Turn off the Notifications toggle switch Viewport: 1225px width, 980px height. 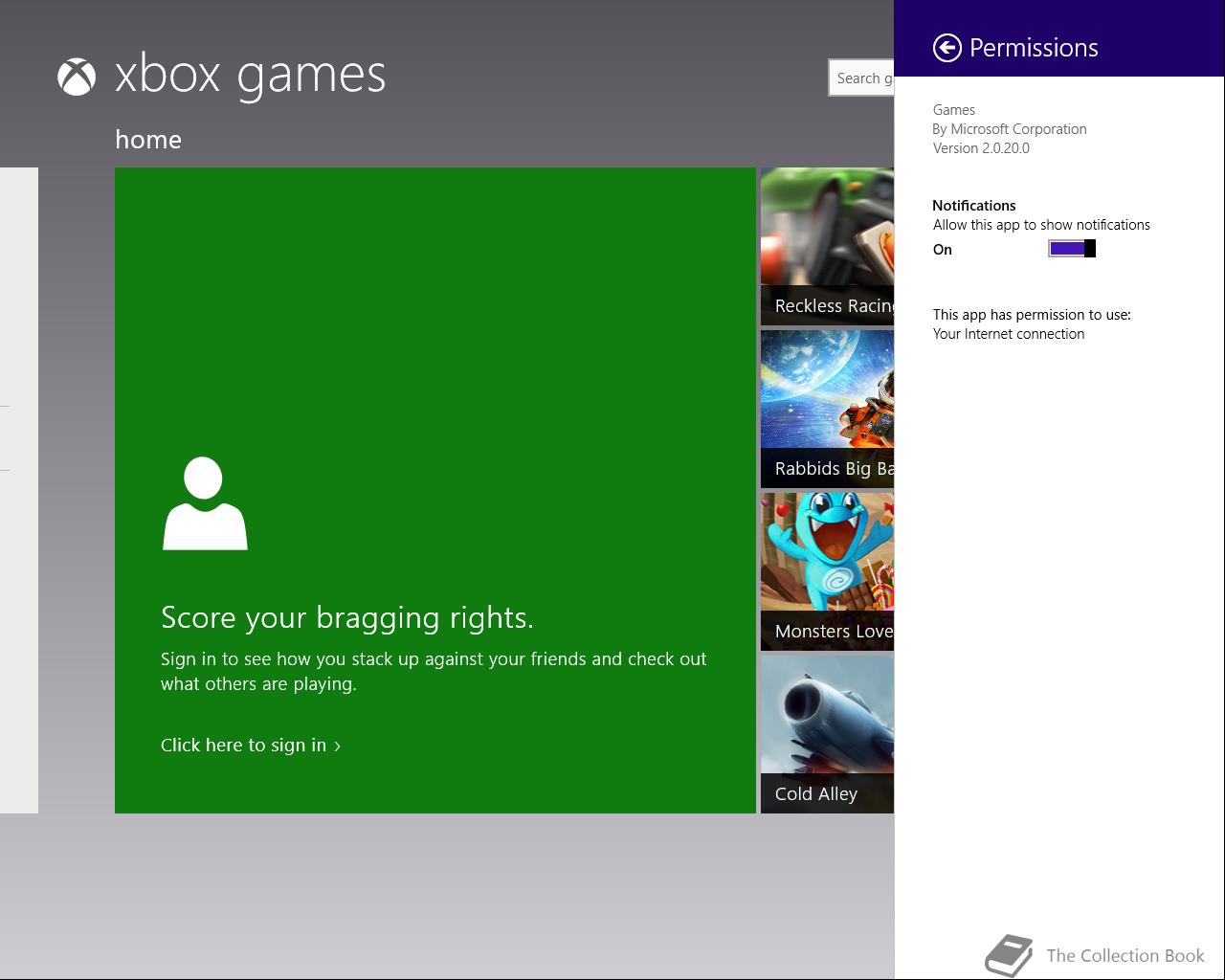(1072, 249)
